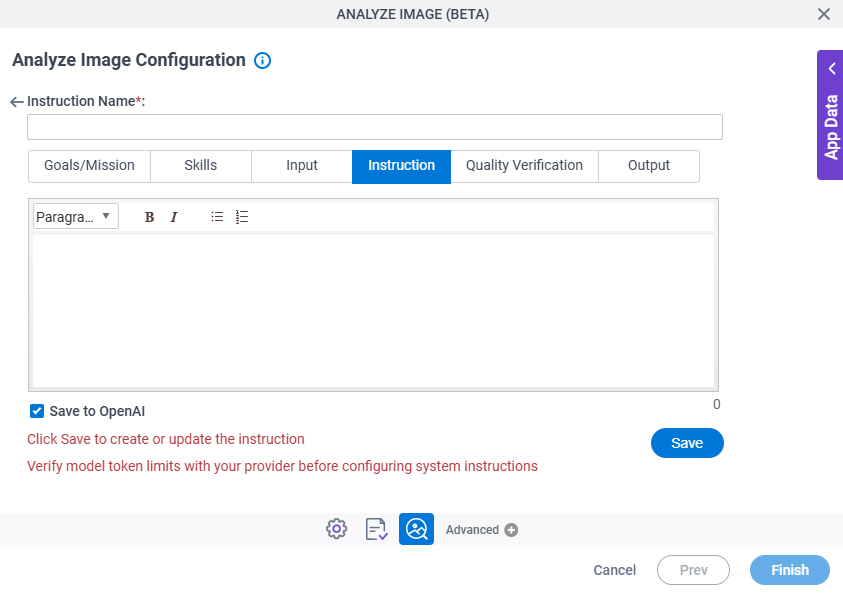This screenshot has height=594, width=843.
Task: Click the Save button
Action: pos(687,443)
